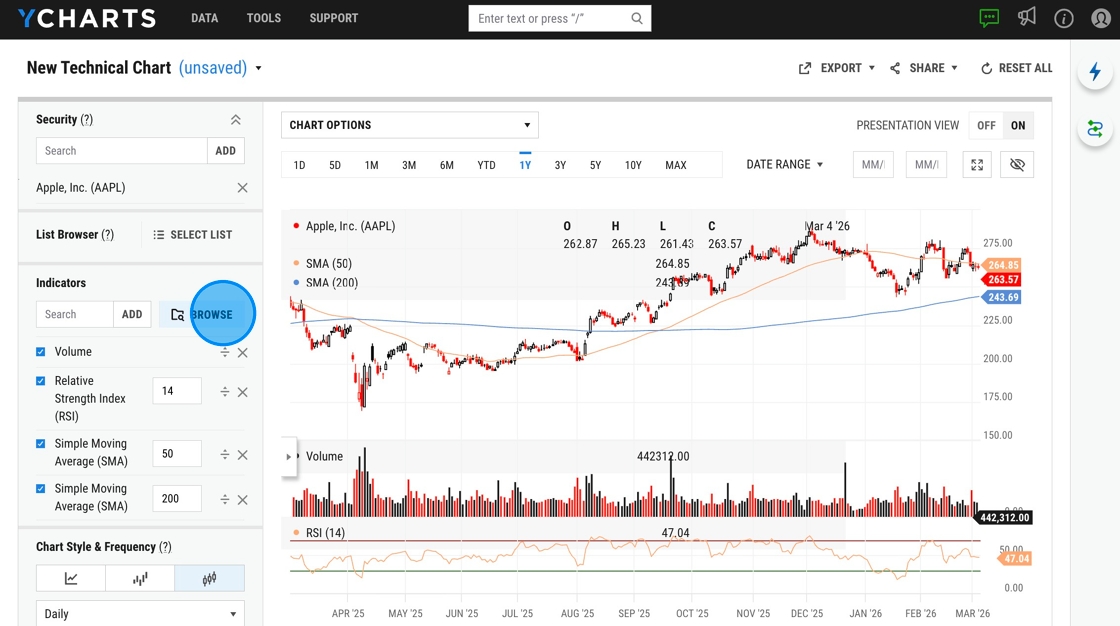Click the reorder handle for RSI
The width and height of the screenshot is (1120, 626).
(224, 392)
